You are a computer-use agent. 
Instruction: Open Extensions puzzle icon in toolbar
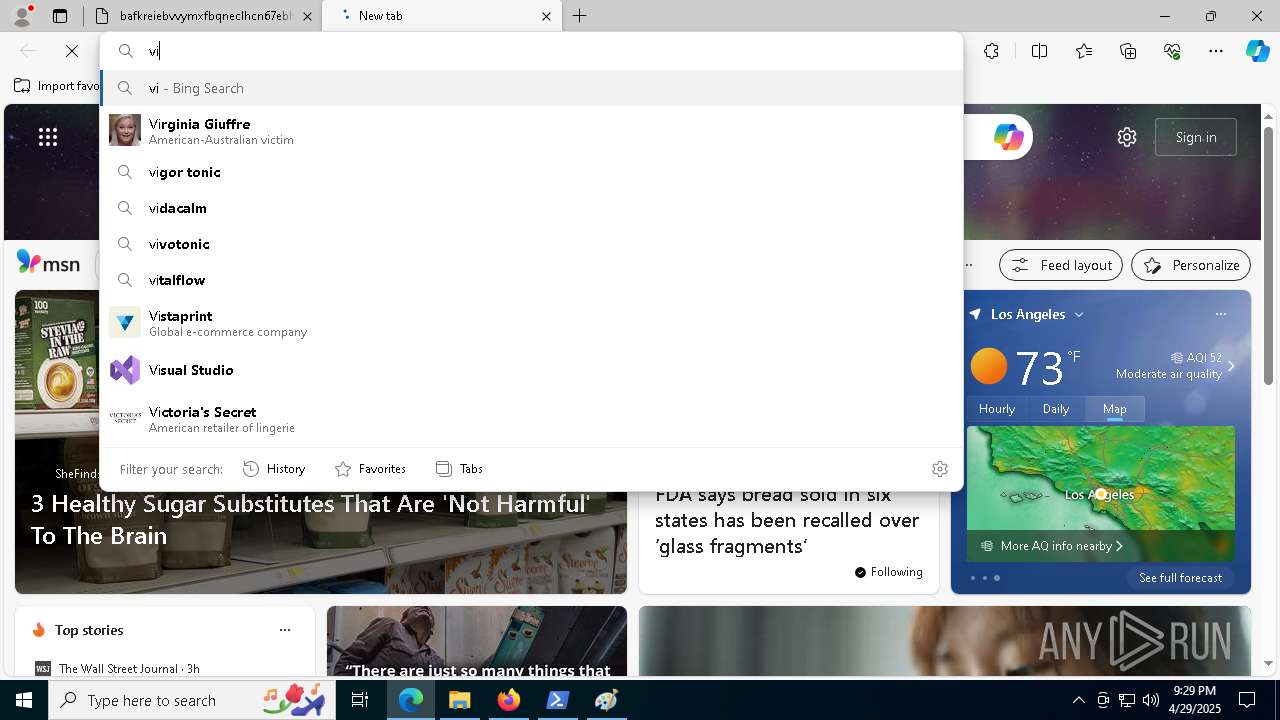991,51
